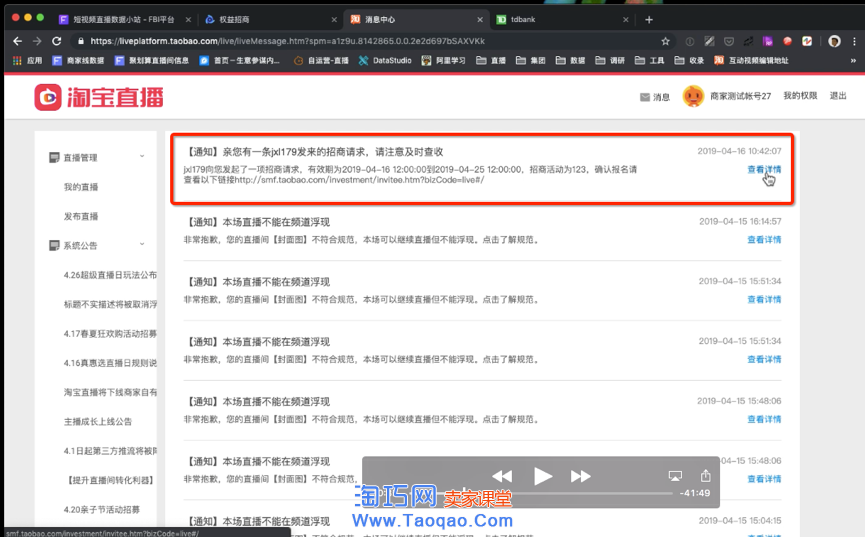Bookmark this page with the star icon
The height and width of the screenshot is (537, 865).
coord(665,41)
